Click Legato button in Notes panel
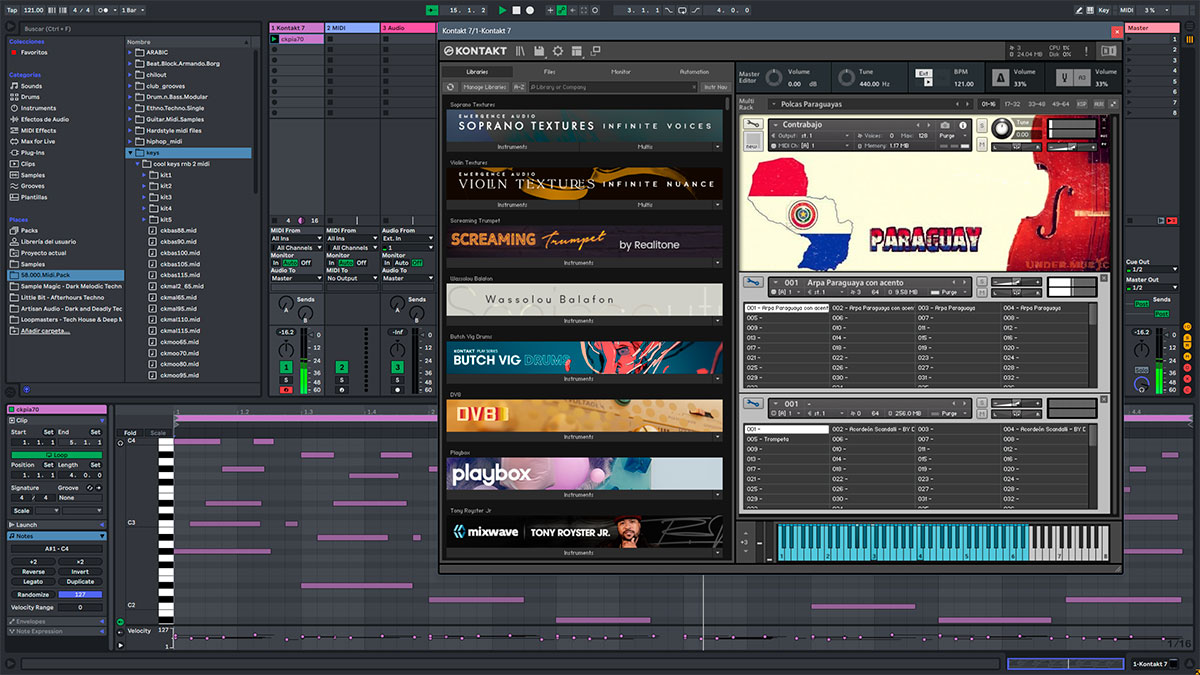The image size is (1200, 675). (33, 582)
